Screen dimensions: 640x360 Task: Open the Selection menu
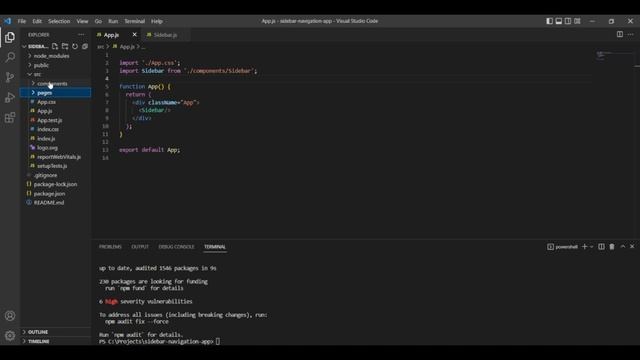(59, 21)
